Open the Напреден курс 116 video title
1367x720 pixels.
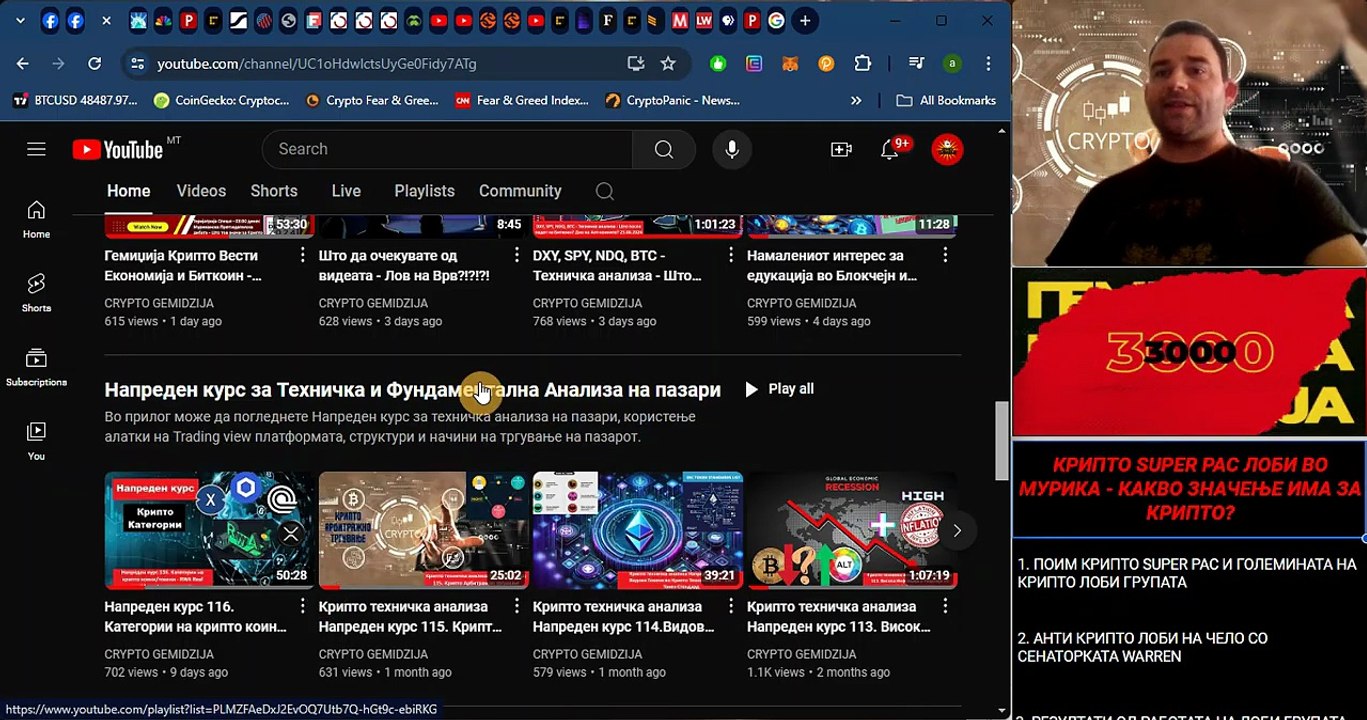195,616
